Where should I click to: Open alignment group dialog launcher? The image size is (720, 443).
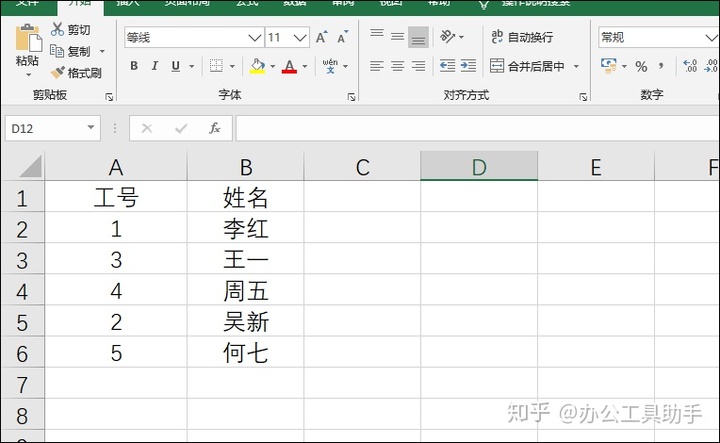(583, 97)
